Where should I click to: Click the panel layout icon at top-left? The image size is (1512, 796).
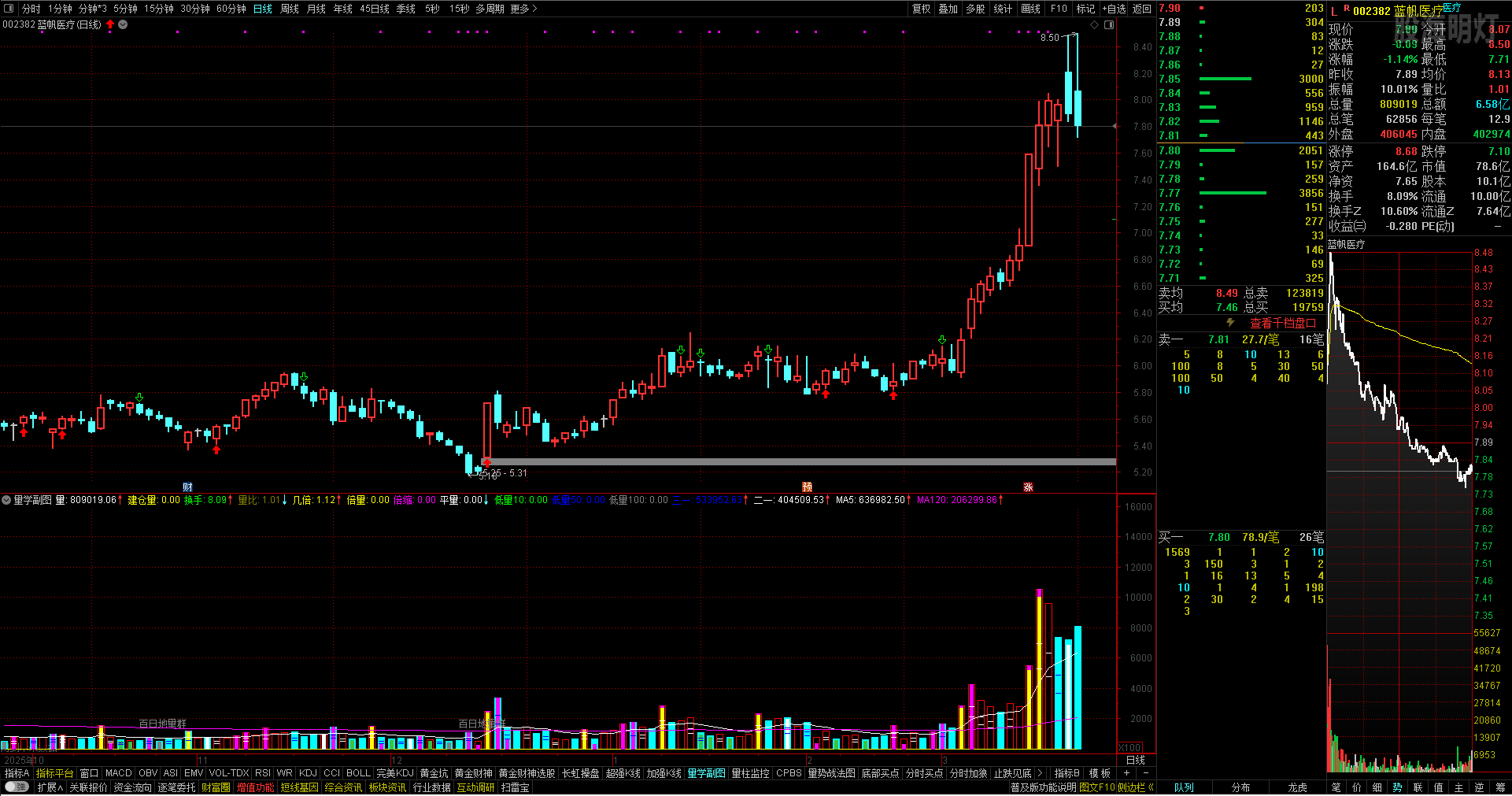9,9
